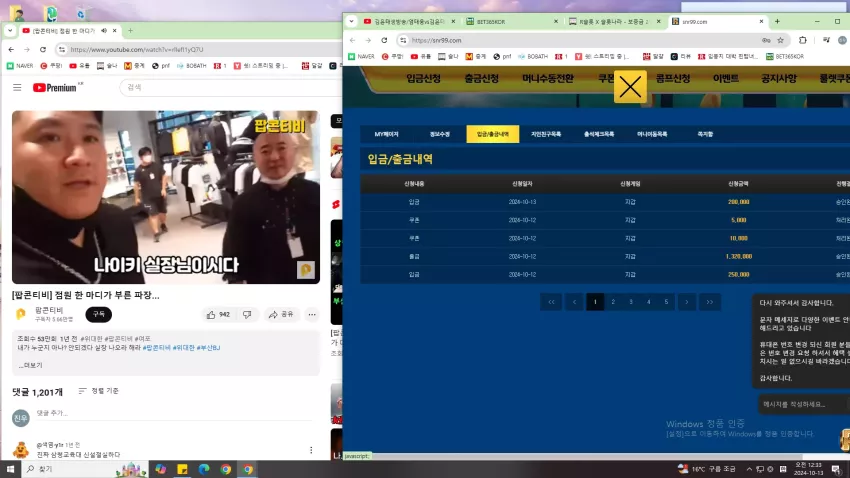Select the 쪽지함 tab
Image resolution: width=850 pixels, height=478 pixels.
(x=705, y=134)
